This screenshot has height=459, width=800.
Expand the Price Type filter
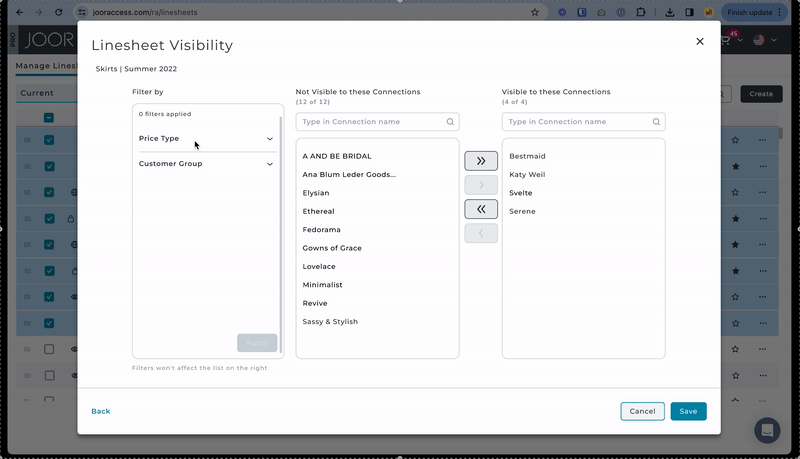coord(206,139)
